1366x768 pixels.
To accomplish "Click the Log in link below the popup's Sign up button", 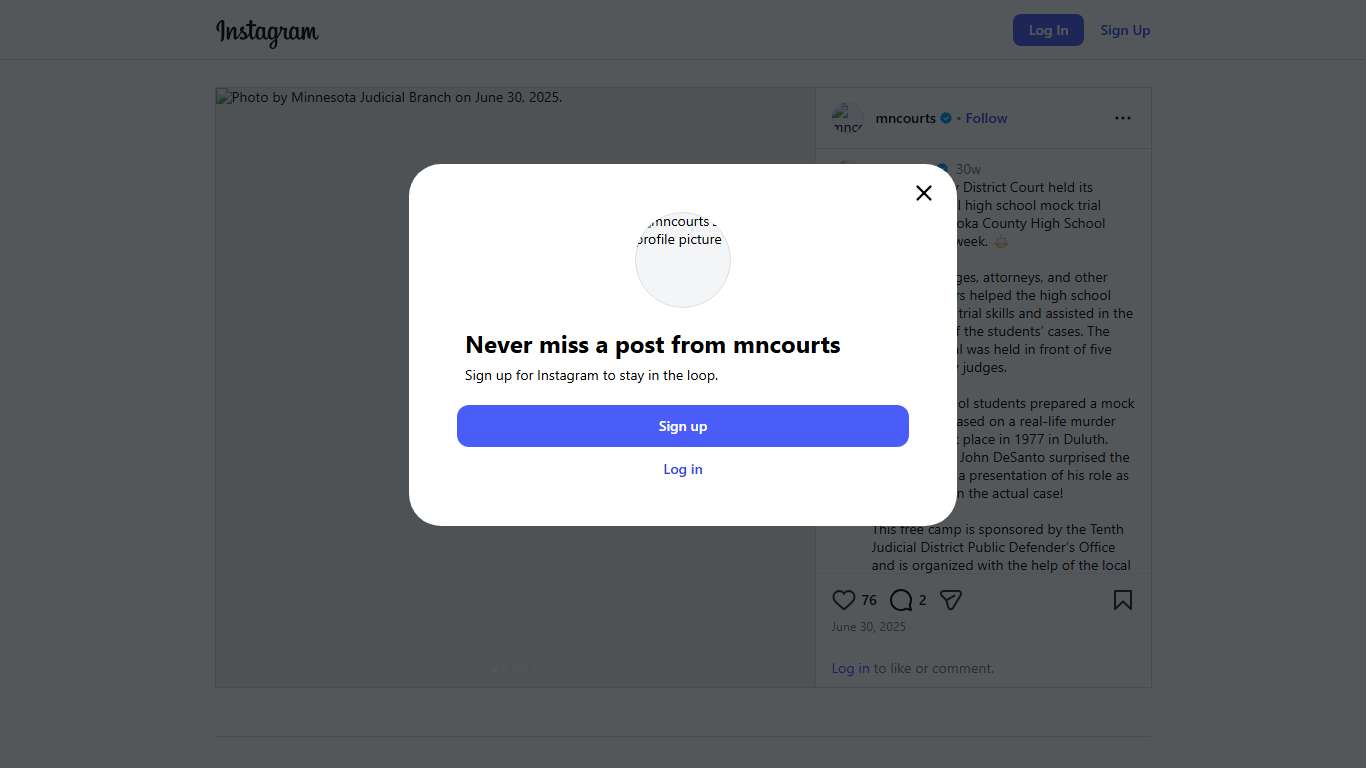I will click(x=683, y=469).
